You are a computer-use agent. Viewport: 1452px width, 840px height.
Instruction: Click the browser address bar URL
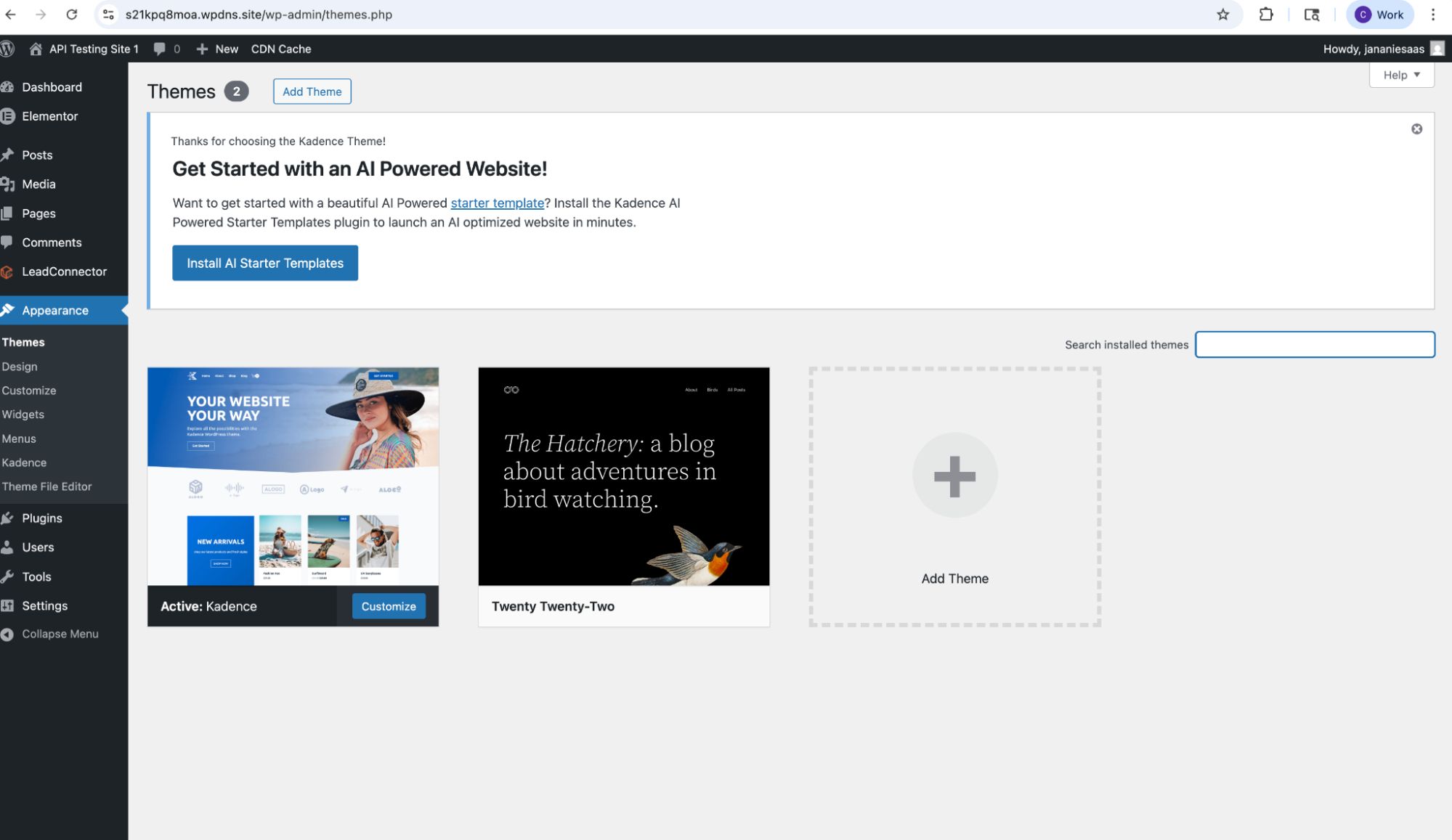(x=259, y=15)
